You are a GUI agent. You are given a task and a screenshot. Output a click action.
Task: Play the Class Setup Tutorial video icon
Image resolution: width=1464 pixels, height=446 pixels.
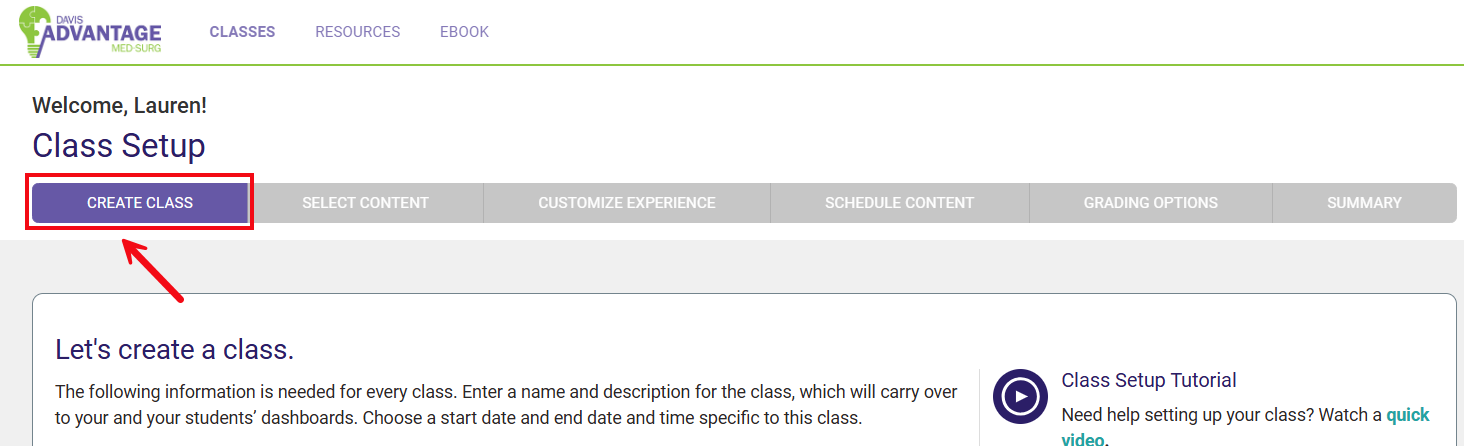tap(1020, 397)
